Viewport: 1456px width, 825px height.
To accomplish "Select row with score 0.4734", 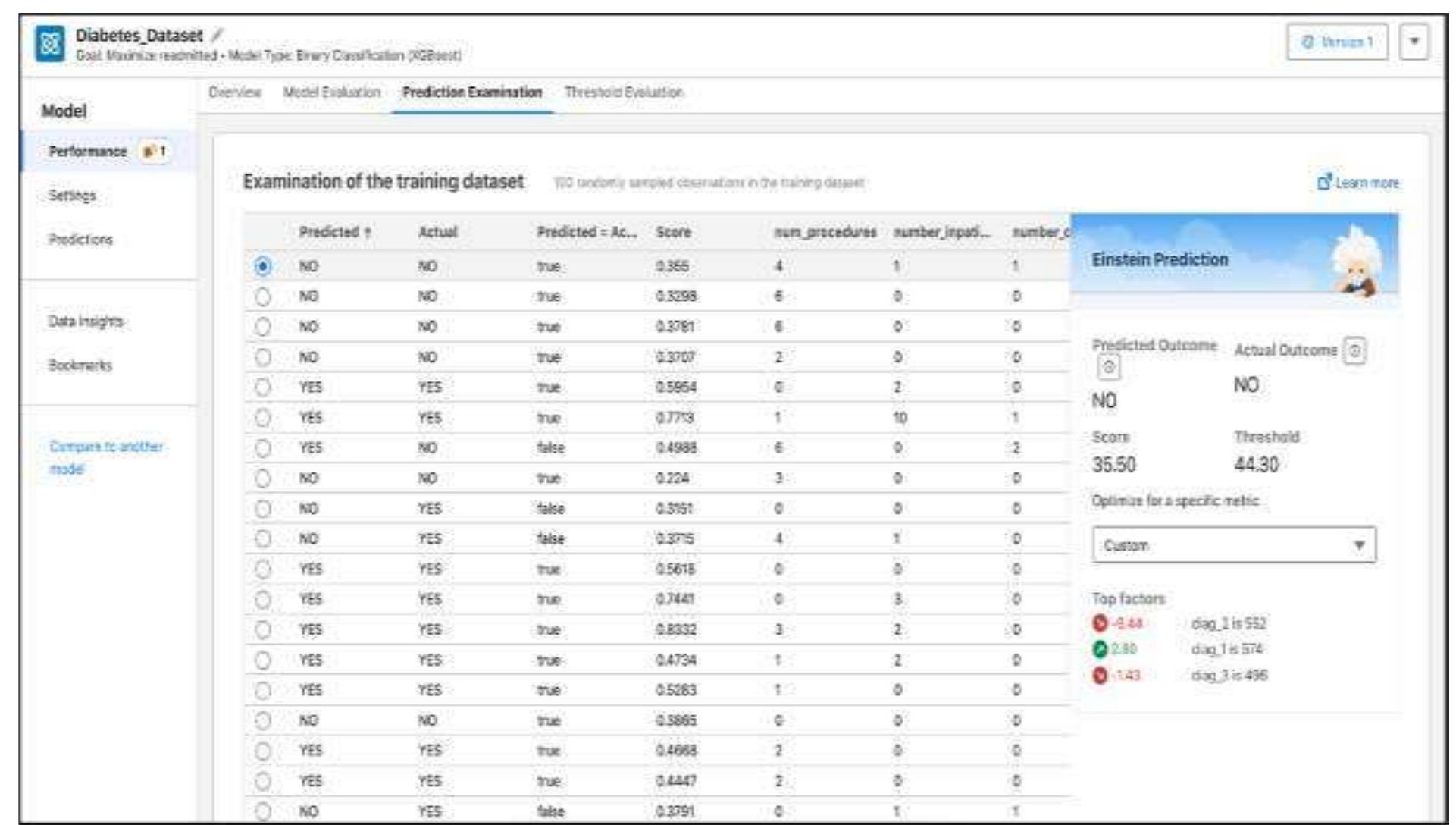I will (x=263, y=660).
